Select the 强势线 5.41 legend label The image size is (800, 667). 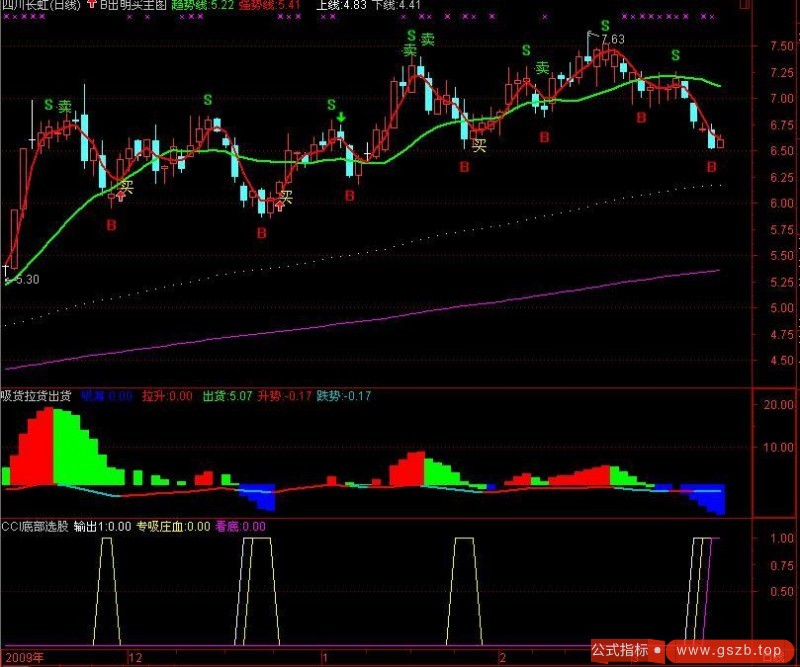point(271,5)
